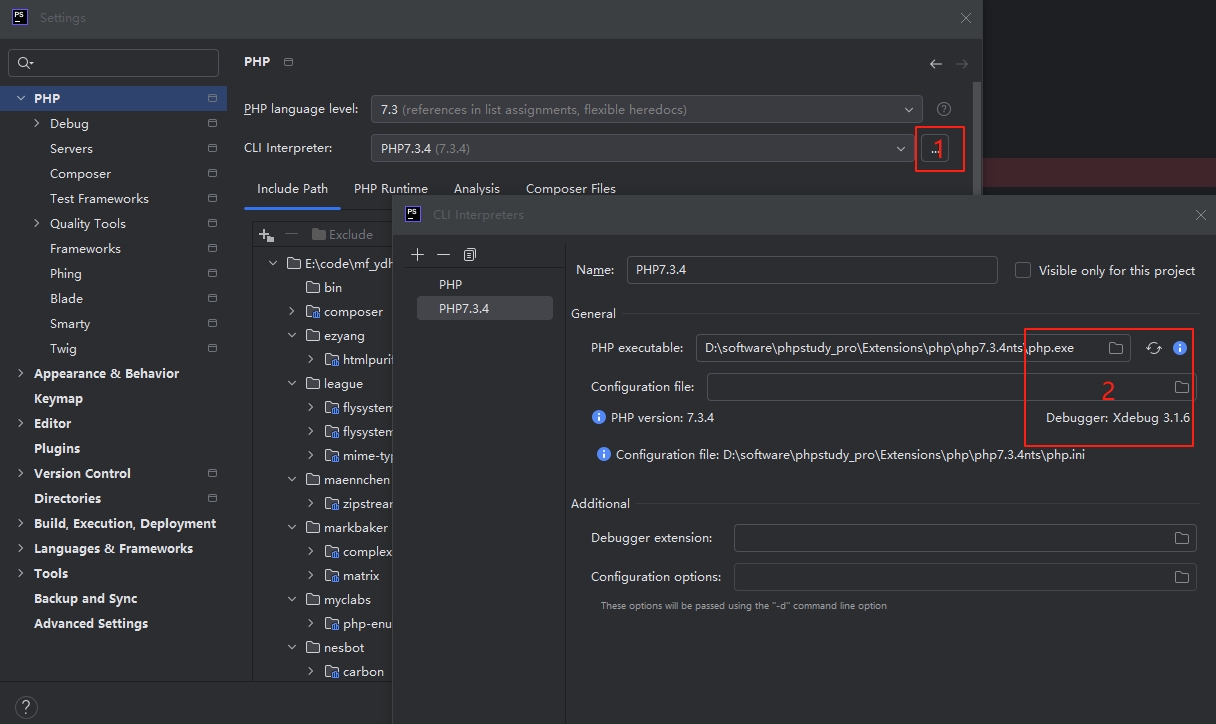The width and height of the screenshot is (1216, 724).
Task: Open Backup and Sync settings
Action: coord(85,598)
